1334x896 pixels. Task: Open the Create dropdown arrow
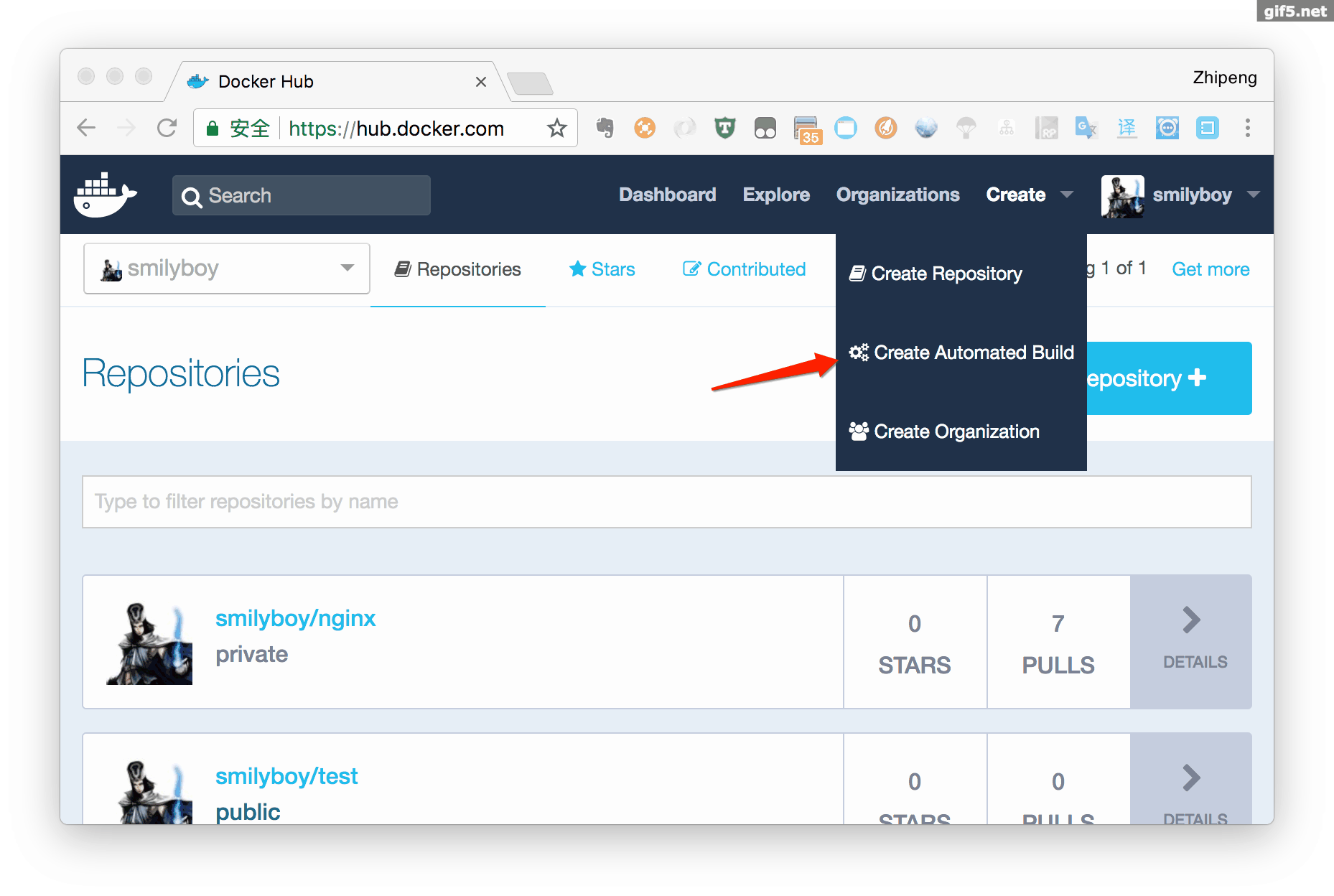[1069, 195]
